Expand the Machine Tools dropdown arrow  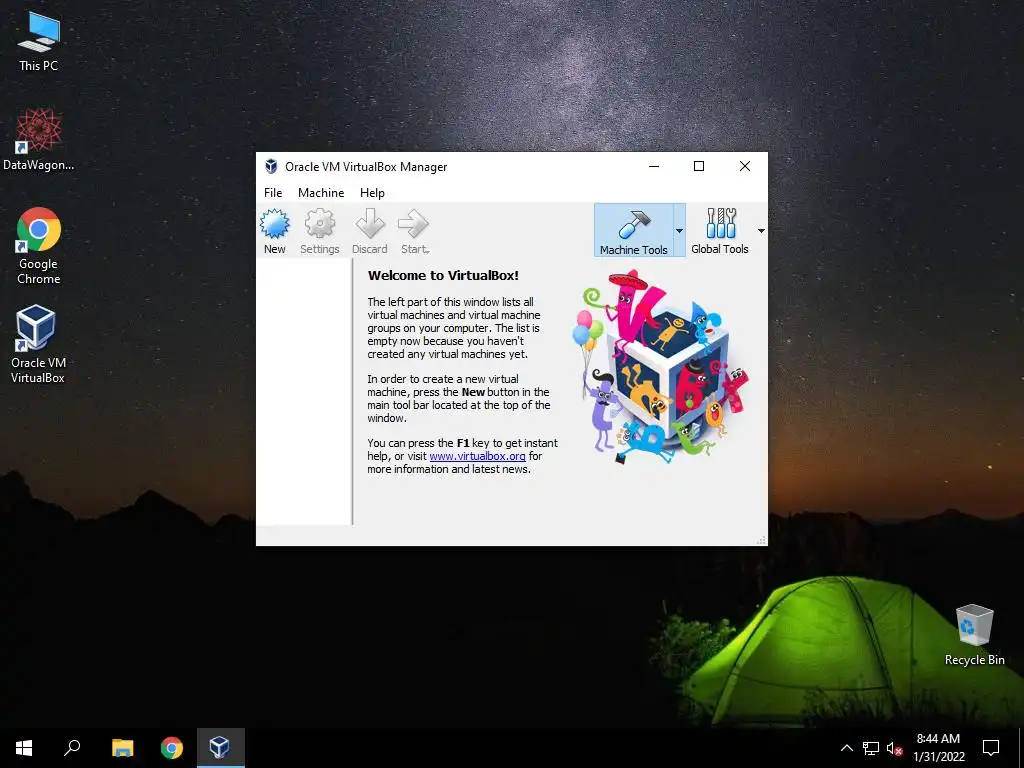click(679, 231)
